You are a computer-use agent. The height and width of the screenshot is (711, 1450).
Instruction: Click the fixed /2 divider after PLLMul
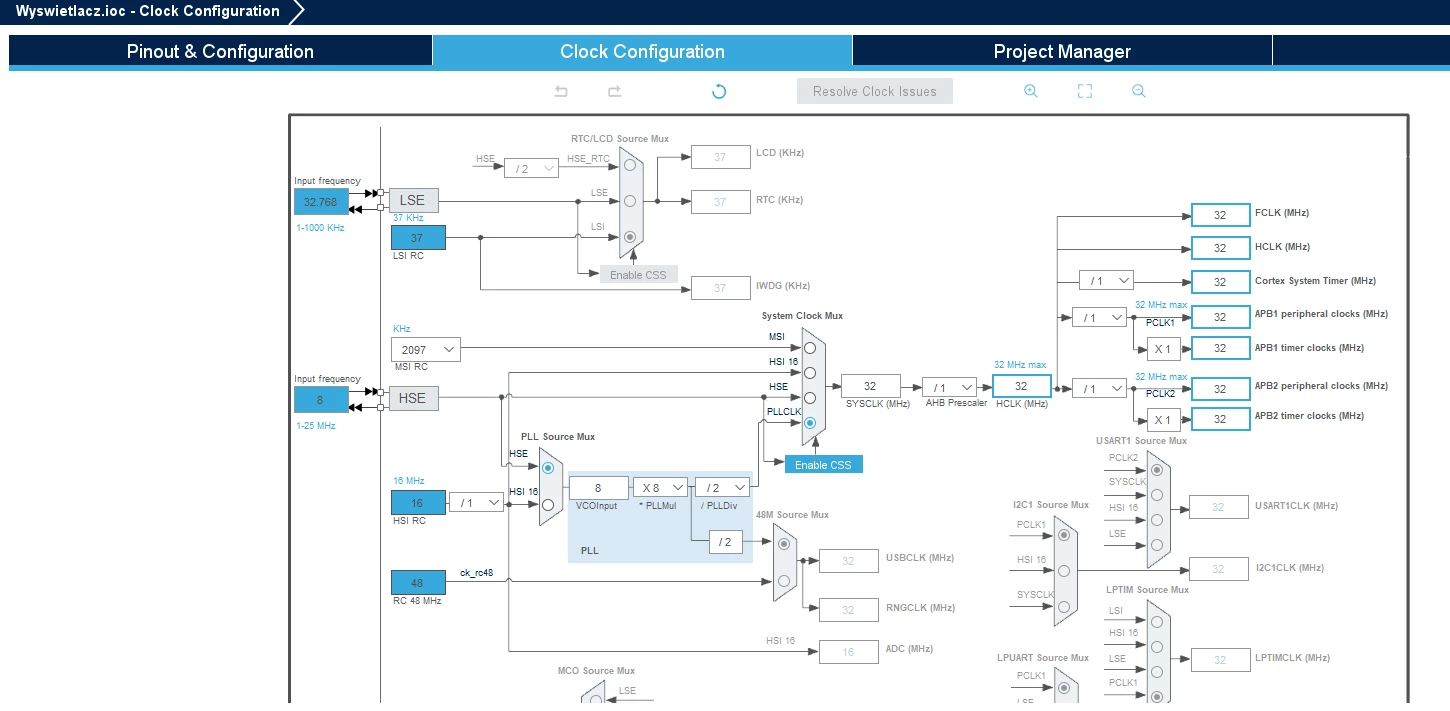pos(726,542)
